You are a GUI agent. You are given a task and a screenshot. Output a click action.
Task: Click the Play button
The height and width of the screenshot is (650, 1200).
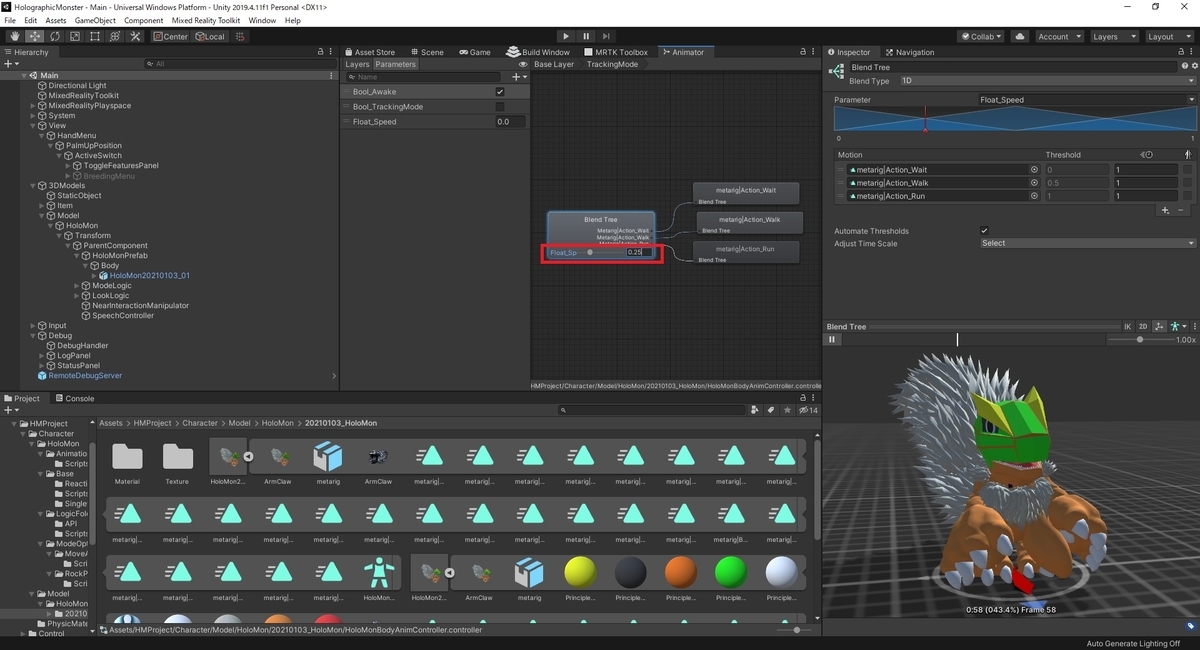coord(566,36)
